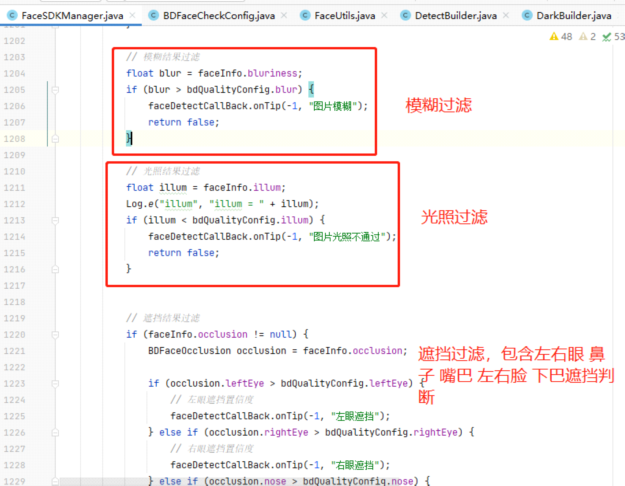Toggle fold end marker at line 1216

point(55,269)
